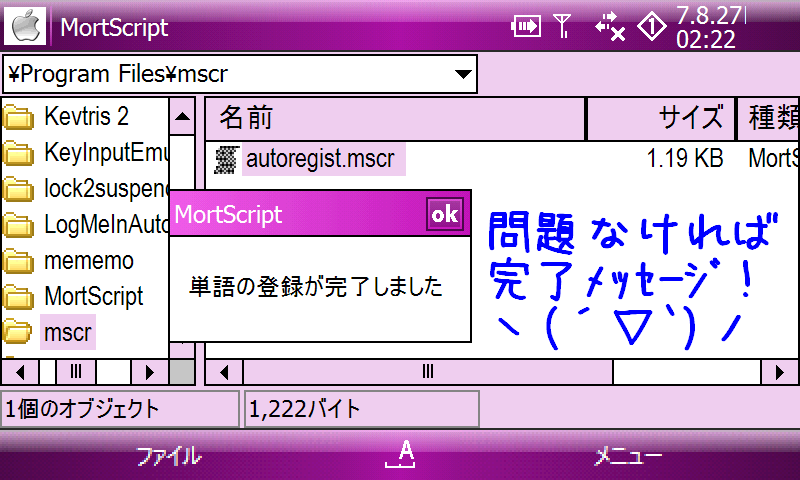Click the MortScript folder icon
This screenshot has width=800, height=480.
click(x=18, y=297)
